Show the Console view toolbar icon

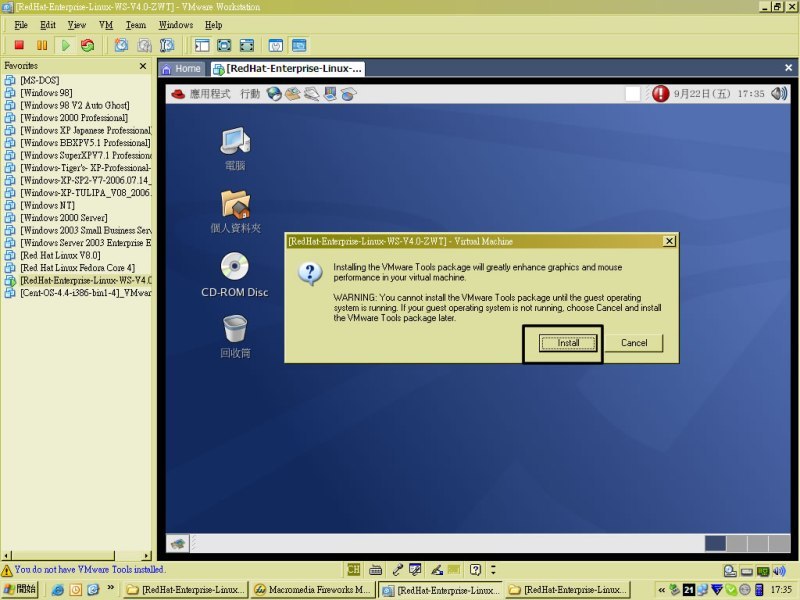coord(299,45)
